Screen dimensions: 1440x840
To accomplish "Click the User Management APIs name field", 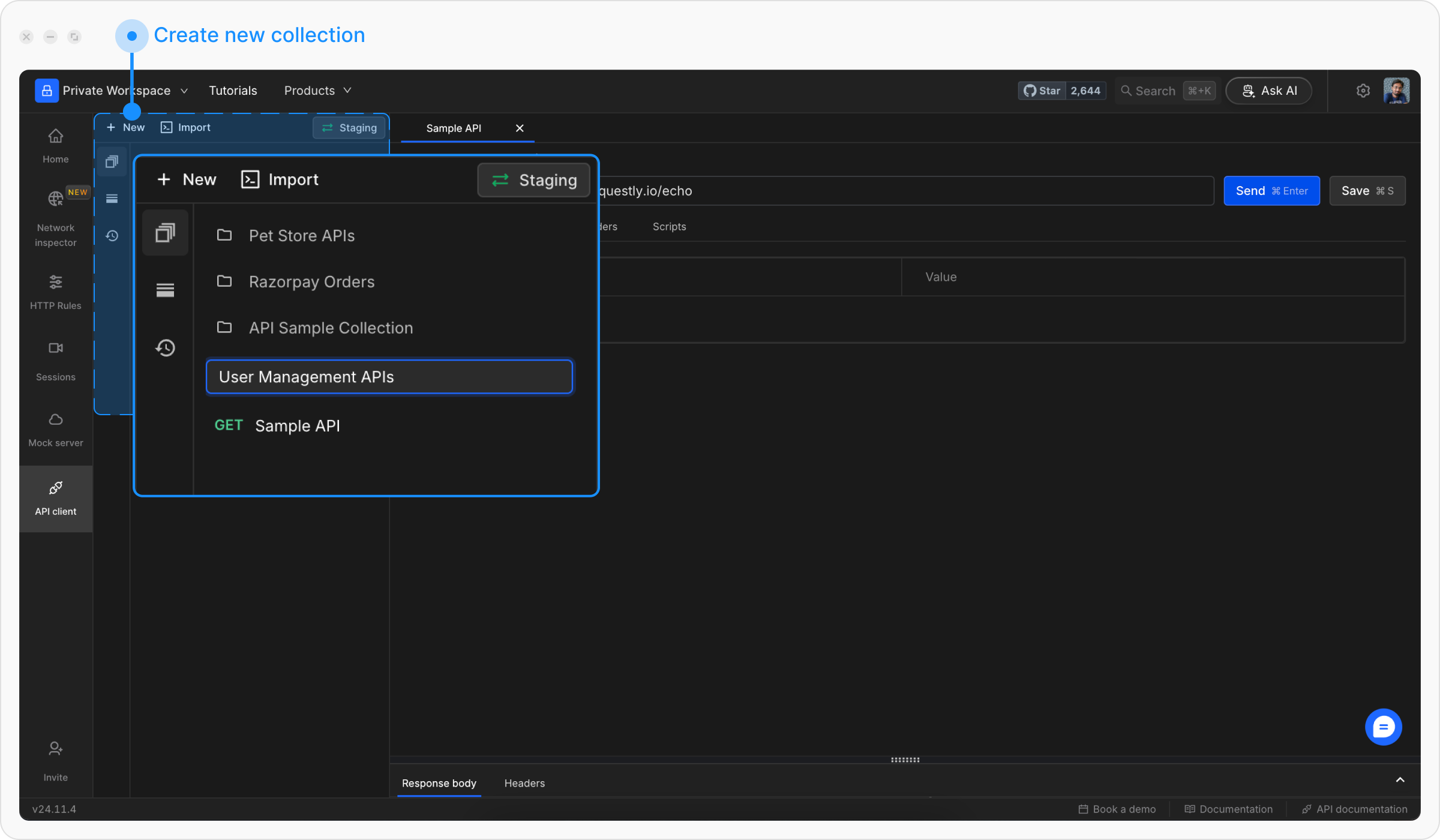I will 389,377.
